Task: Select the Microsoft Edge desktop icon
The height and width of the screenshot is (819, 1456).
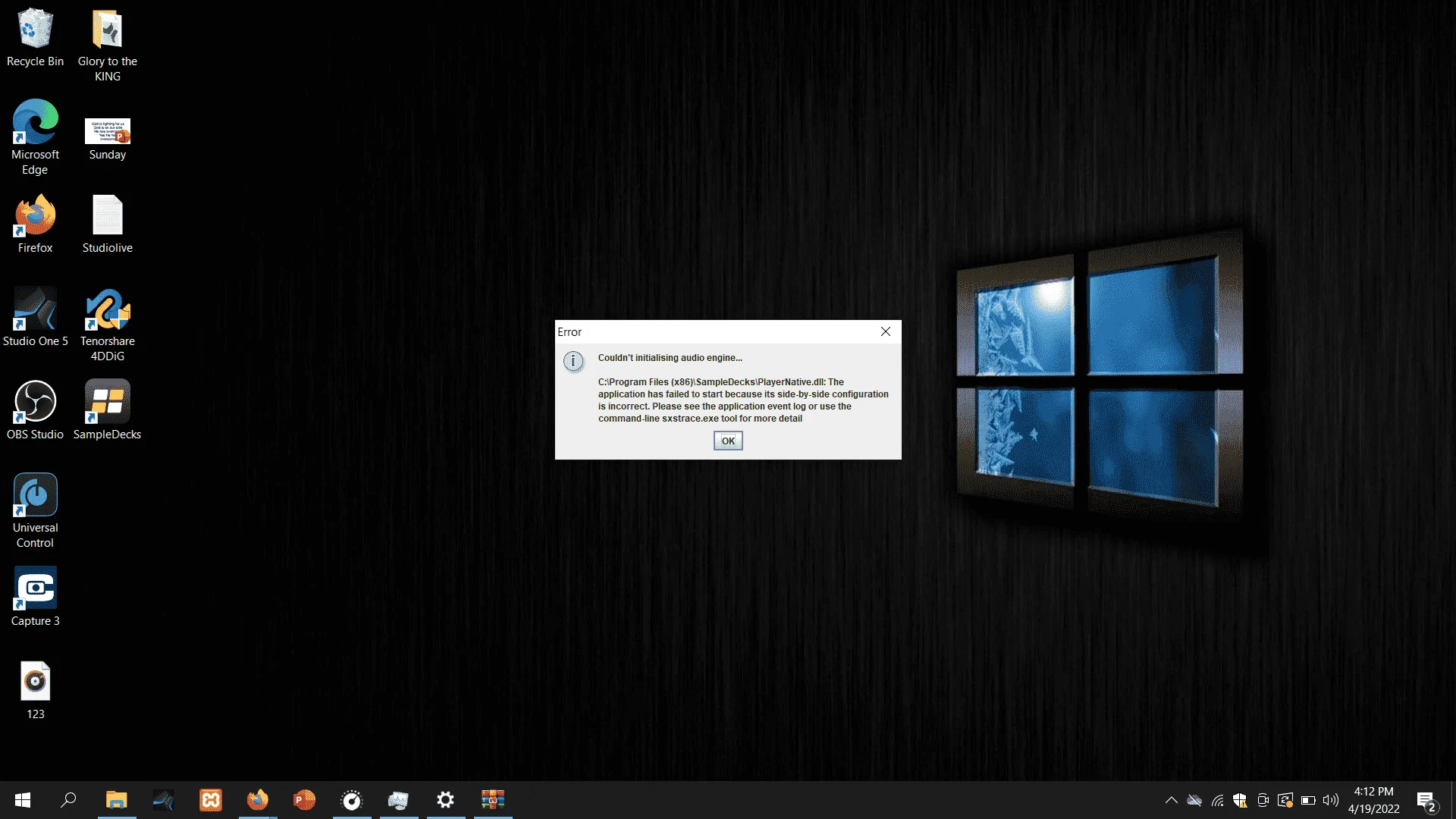Action: [35, 138]
